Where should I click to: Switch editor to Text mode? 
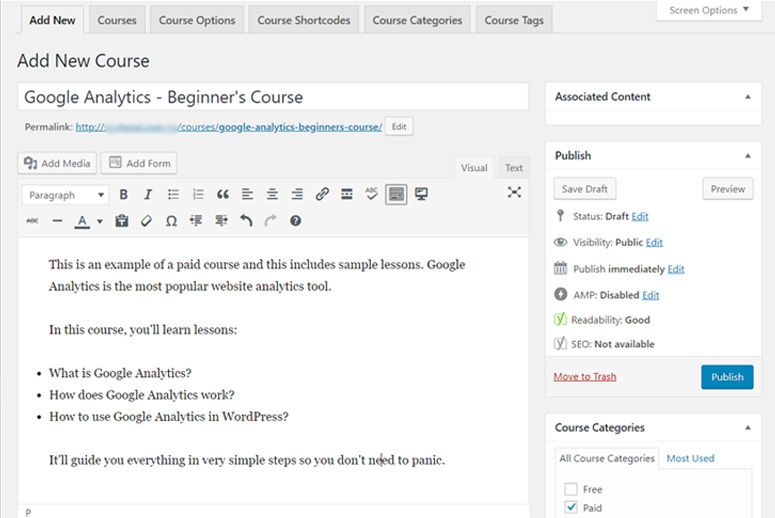point(514,168)
